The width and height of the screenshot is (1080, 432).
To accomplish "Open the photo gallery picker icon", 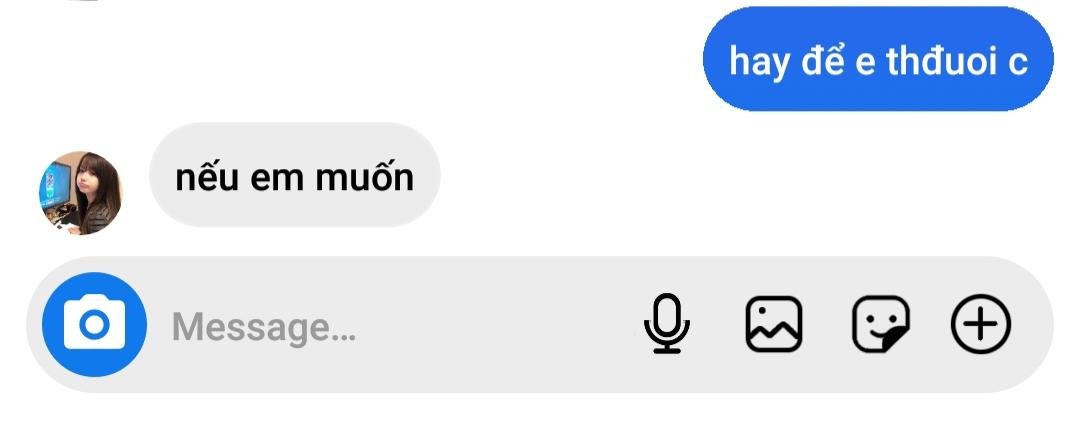I will click(773, 324).
